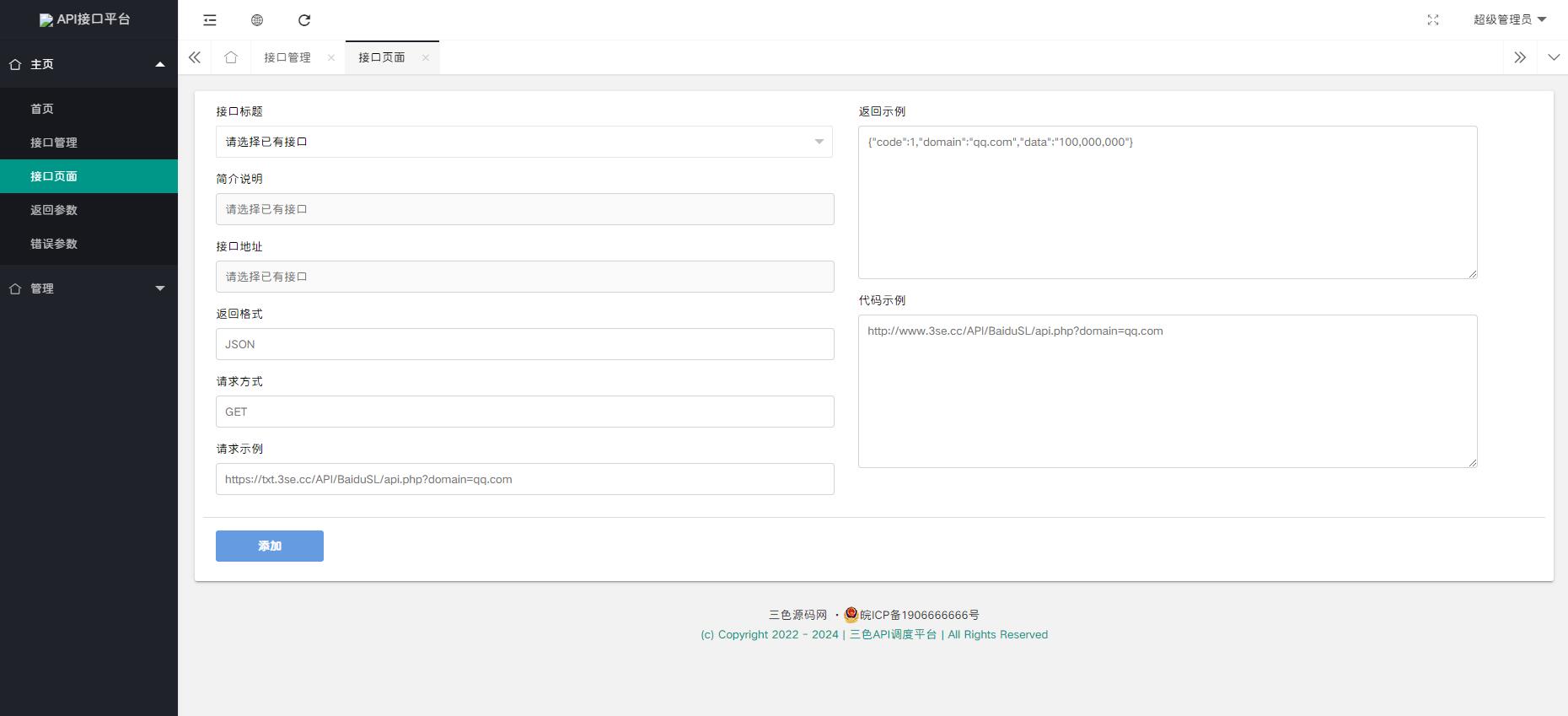
Task: Open the 超级管理员 user menu
Action: (1509, 19)
